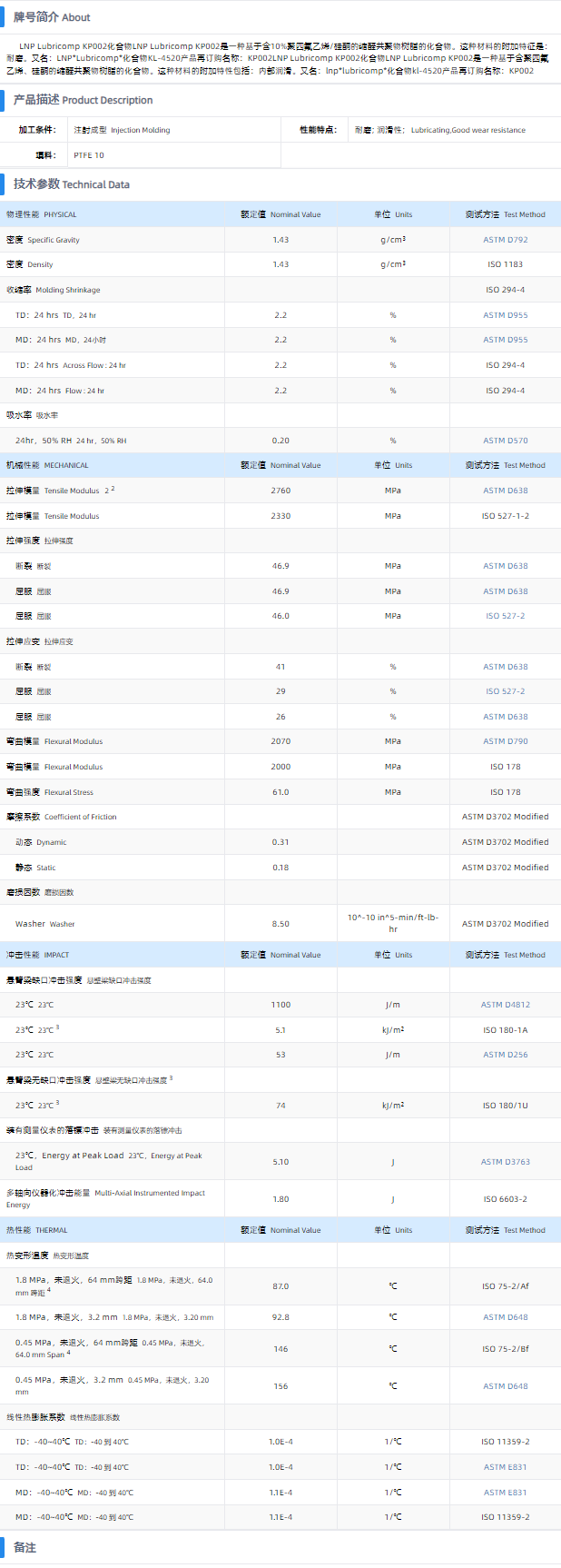Screen dimensions: 561x1568
Task: Click the 技术参数 Technical Data section heading
Action: click(x=71, y=184)
